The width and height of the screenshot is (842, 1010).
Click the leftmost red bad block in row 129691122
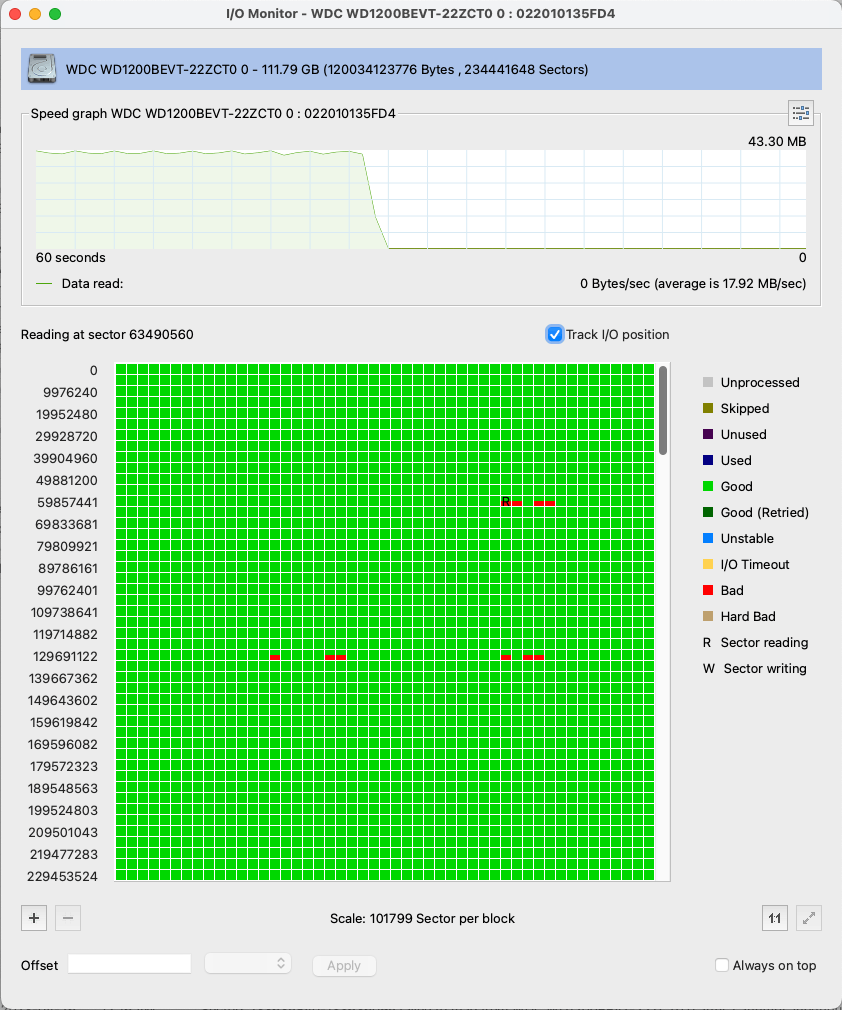coord(275,656)
